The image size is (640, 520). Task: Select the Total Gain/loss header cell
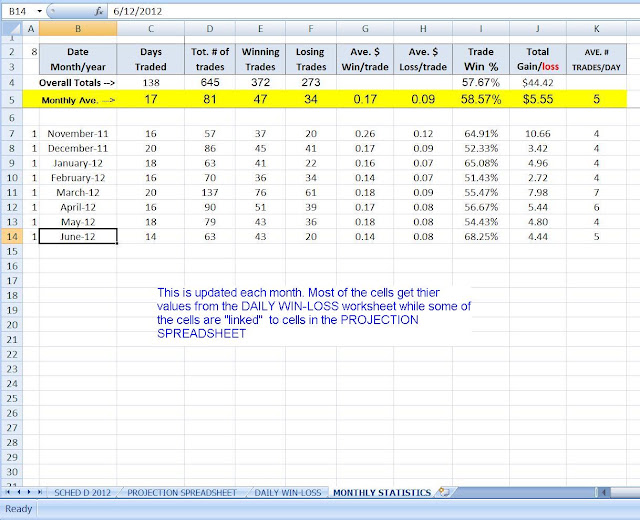538,59
